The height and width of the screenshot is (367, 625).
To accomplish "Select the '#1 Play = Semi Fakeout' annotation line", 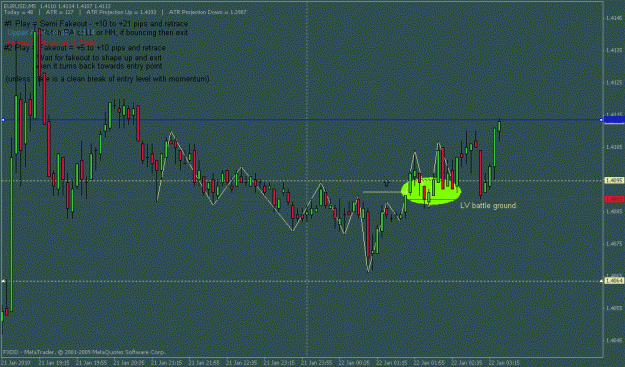I will pos(96,24).
